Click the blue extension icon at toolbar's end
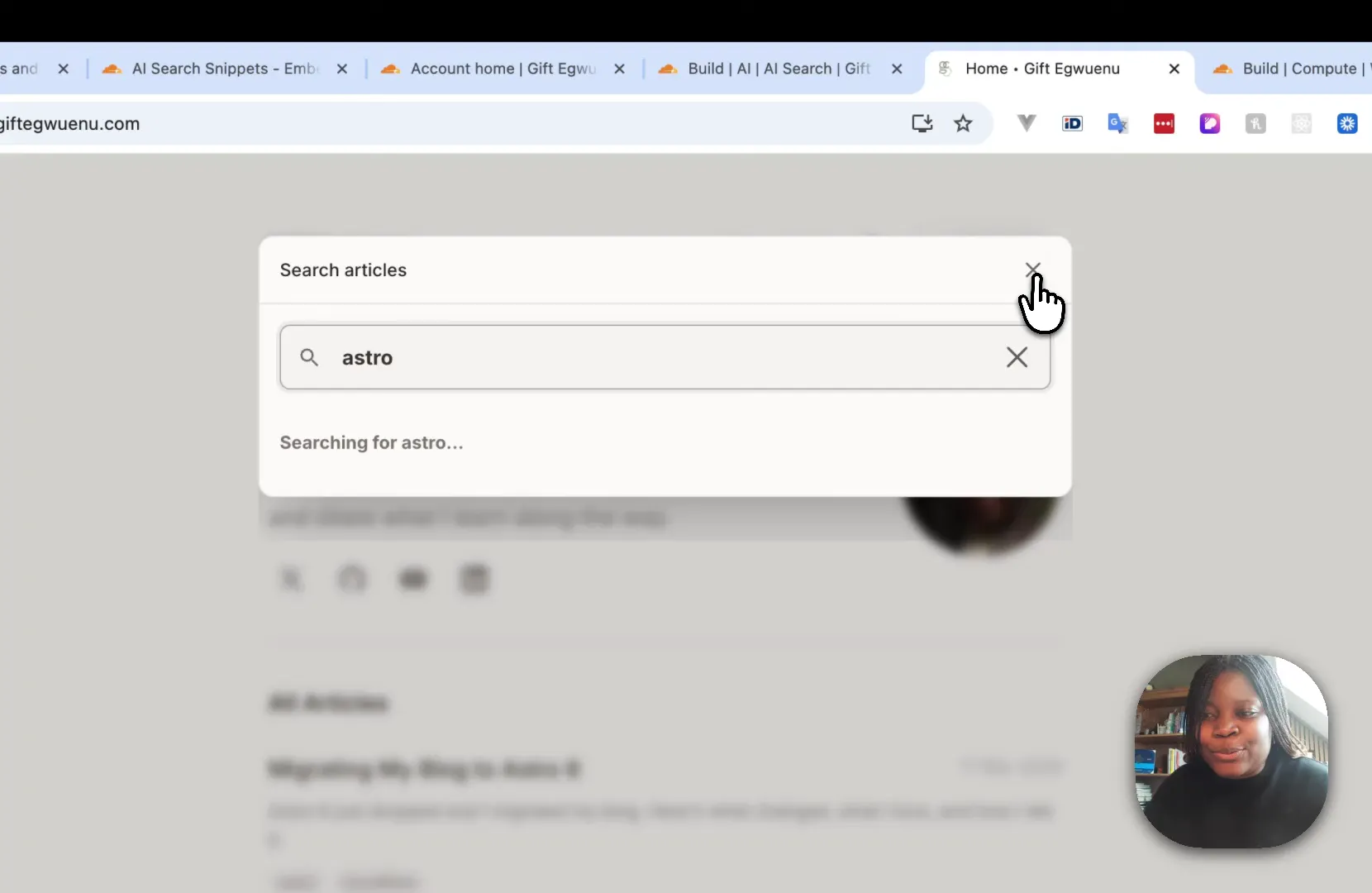Screen dimensions: 1372x893 (1349, 124)
